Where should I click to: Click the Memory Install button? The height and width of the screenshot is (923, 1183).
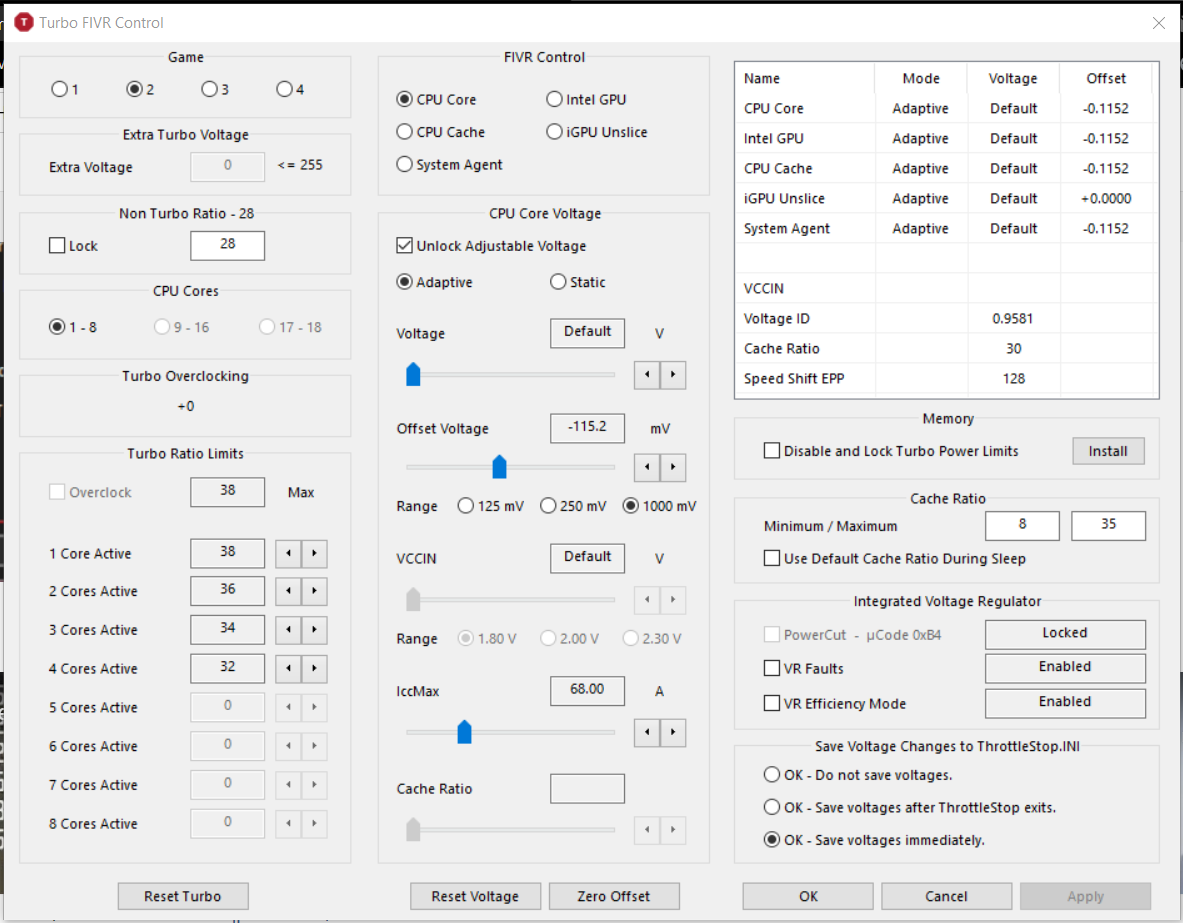click(1108, 451)
